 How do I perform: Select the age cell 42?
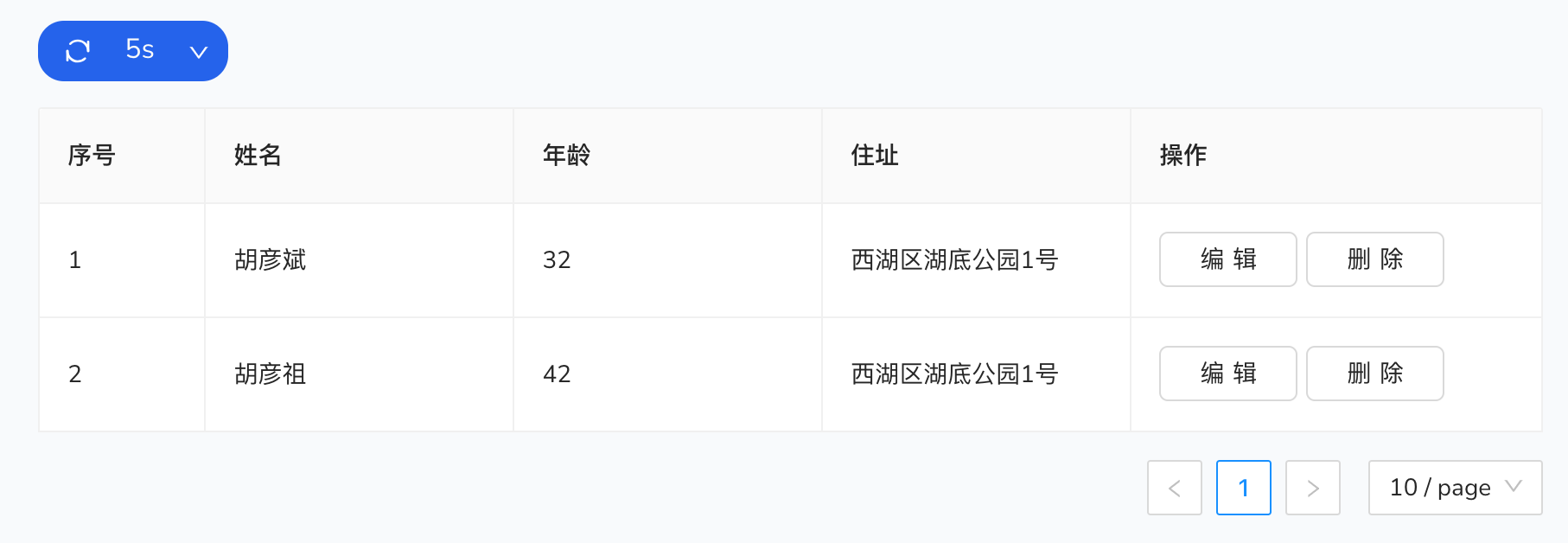point(557,374)
